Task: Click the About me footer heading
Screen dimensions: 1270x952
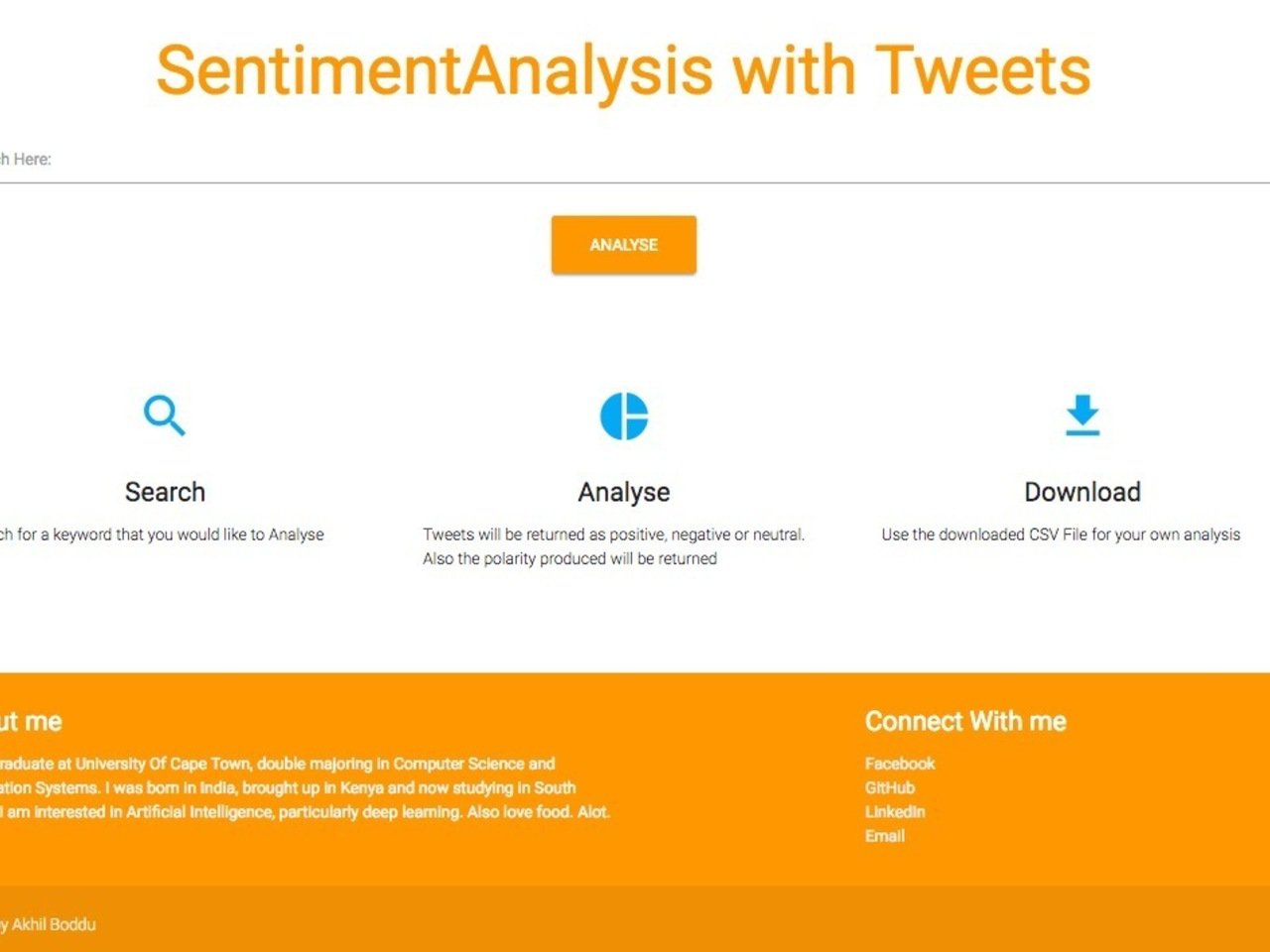Action: tap(32, 721)
